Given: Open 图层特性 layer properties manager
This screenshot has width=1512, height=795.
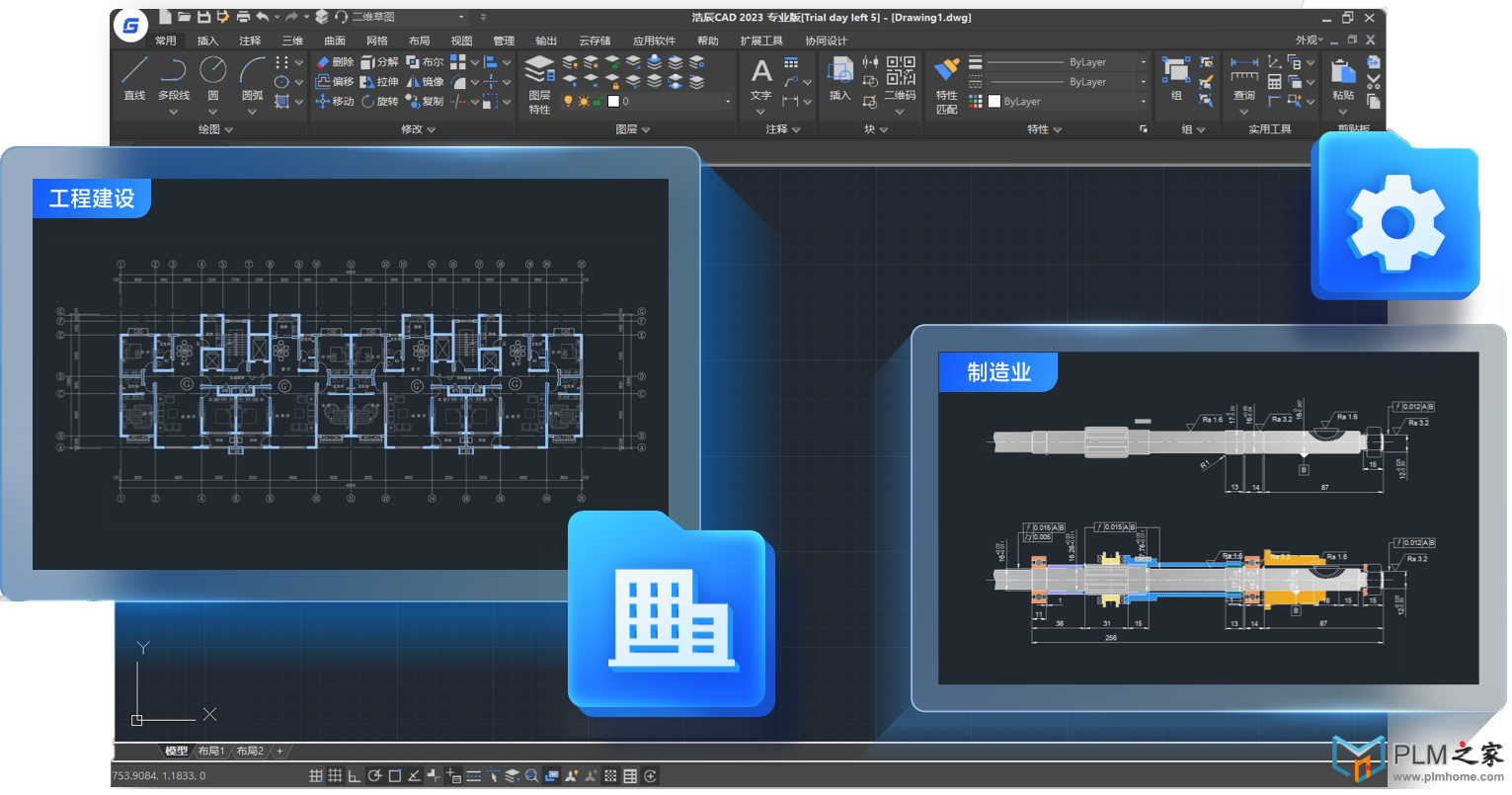Looking at the screenshot, I should pos(539,84).
